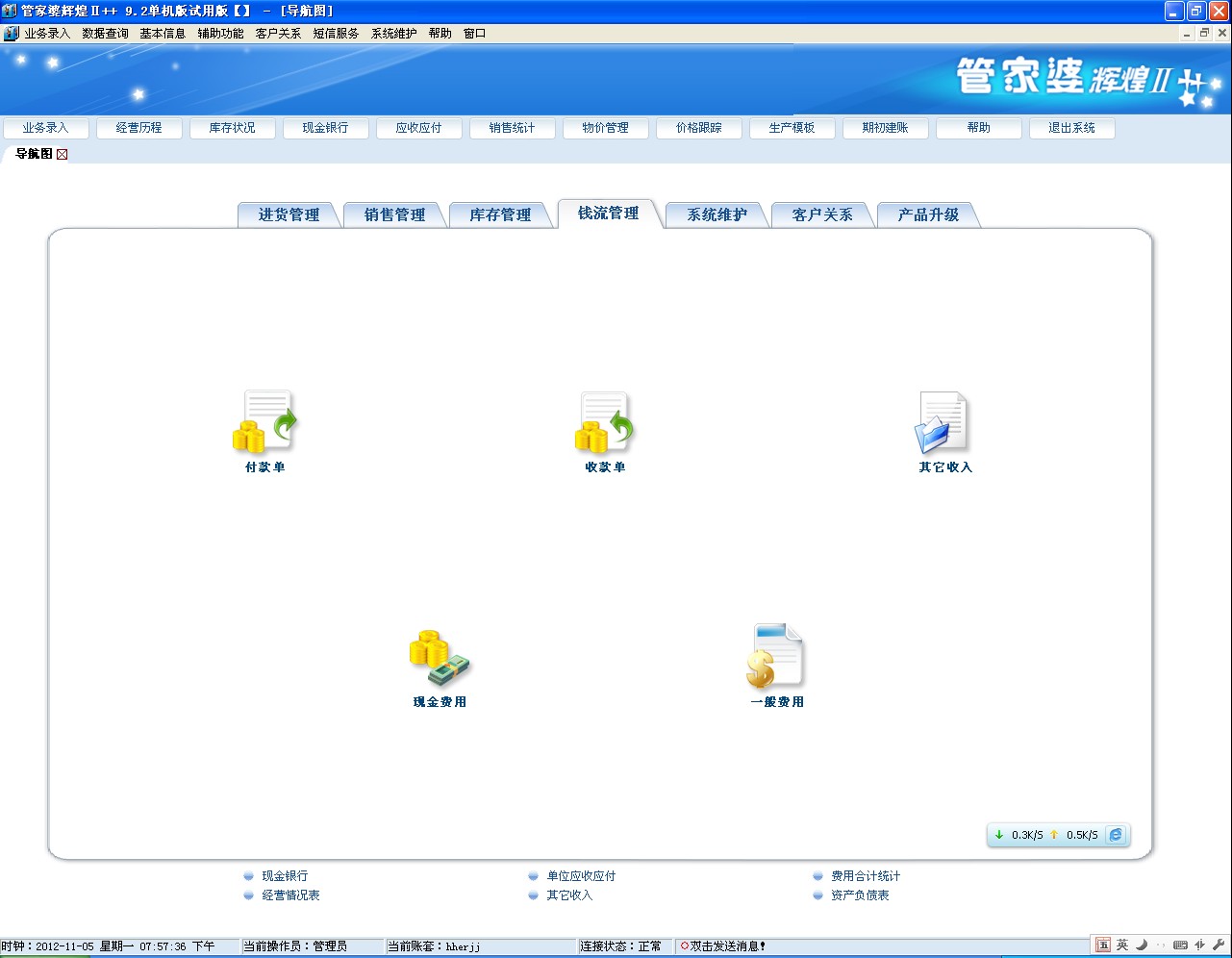The height and width of the screenshot is (958, 1232).
Task: Click the IE browser icon beside network speed
Action: coord(1116,835)
